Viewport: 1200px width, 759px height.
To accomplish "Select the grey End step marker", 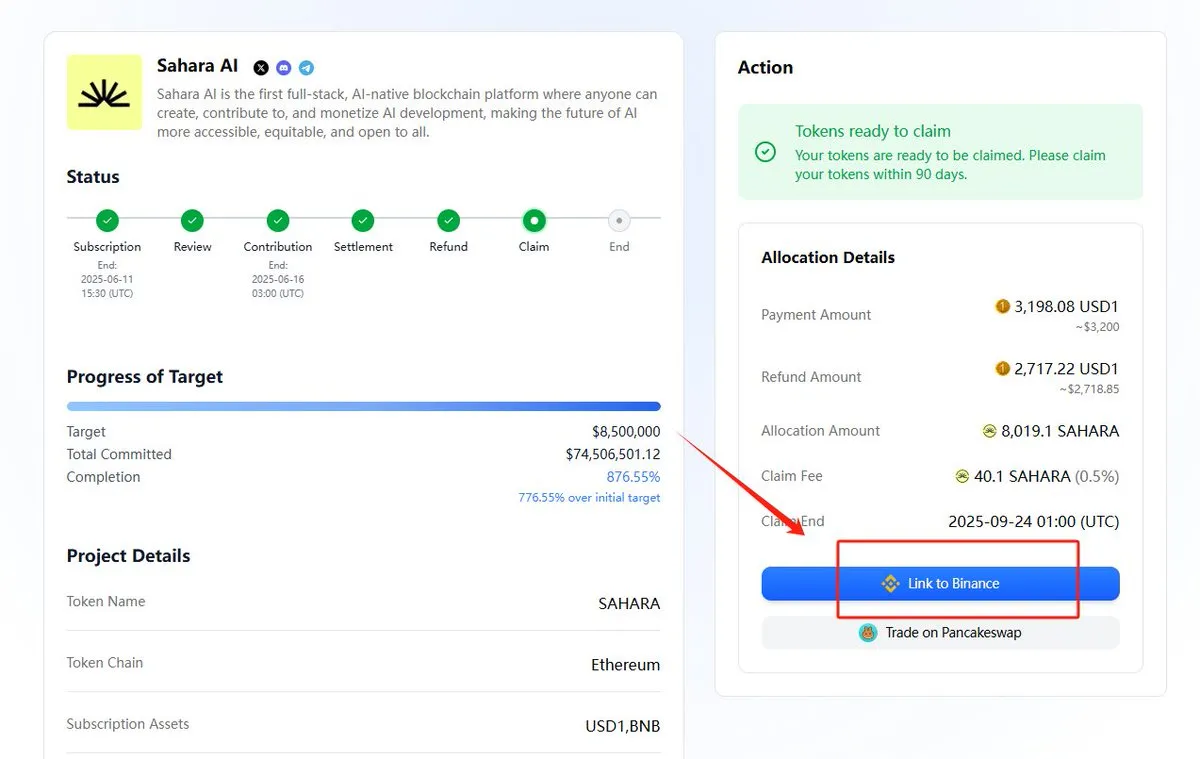I will pyautogui.click(x=619, y=220).
